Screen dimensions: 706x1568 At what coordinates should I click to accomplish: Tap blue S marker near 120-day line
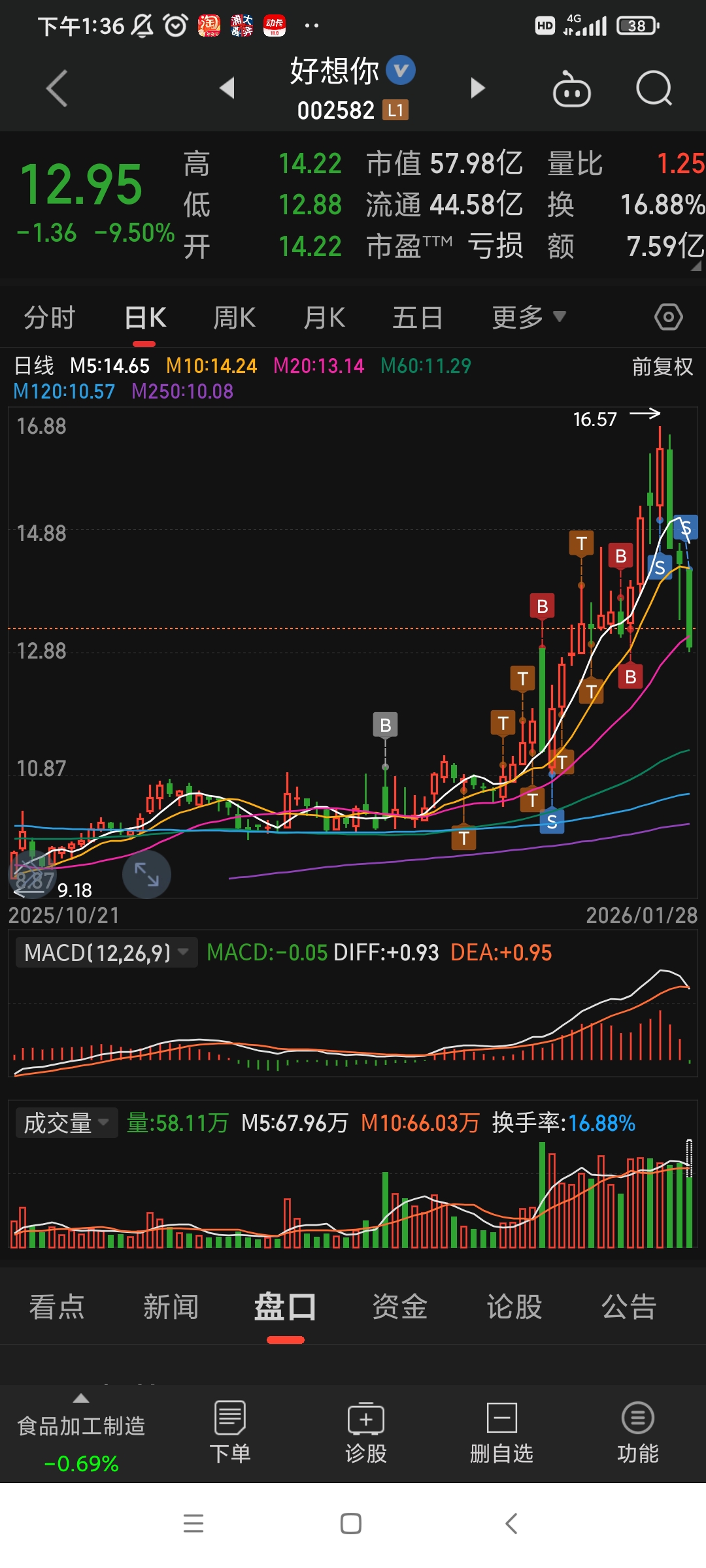pos(552,821)
